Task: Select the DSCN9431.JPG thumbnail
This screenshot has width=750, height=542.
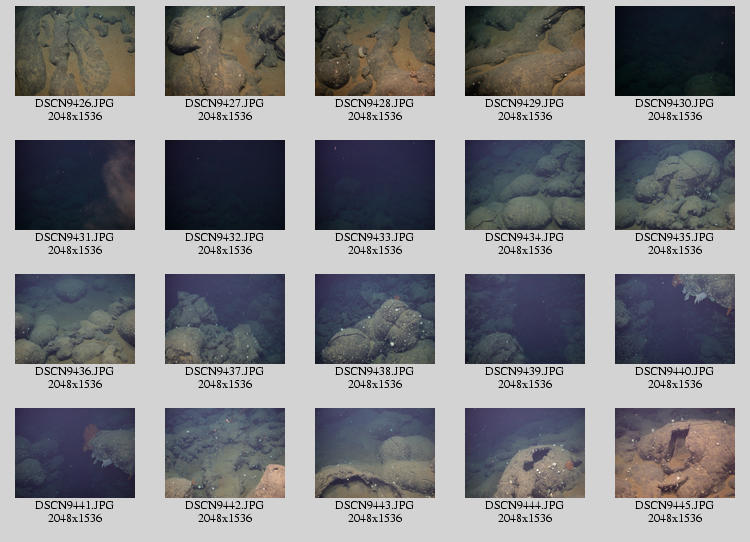Action: point(75,185)
